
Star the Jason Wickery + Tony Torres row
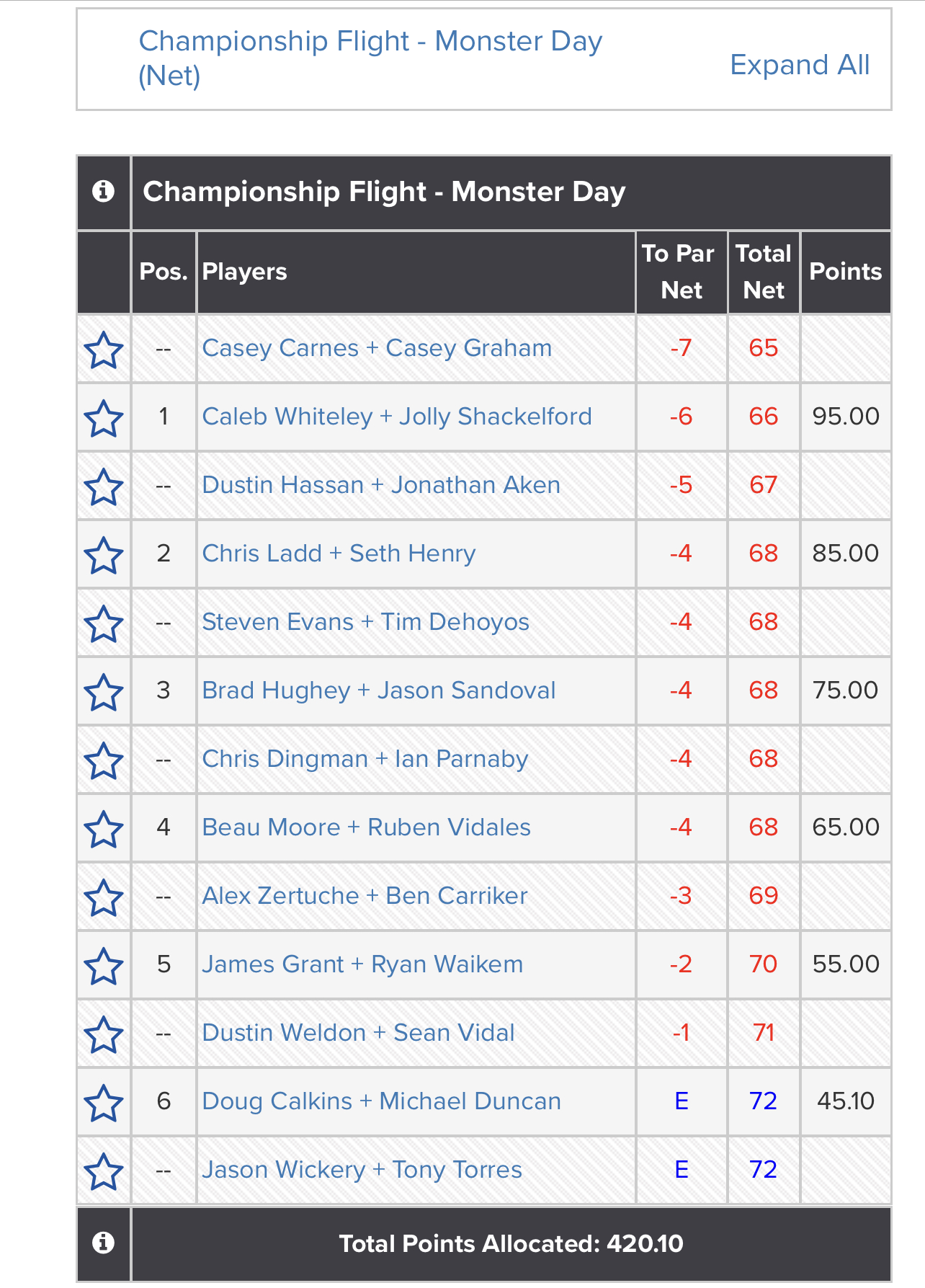104,1171
